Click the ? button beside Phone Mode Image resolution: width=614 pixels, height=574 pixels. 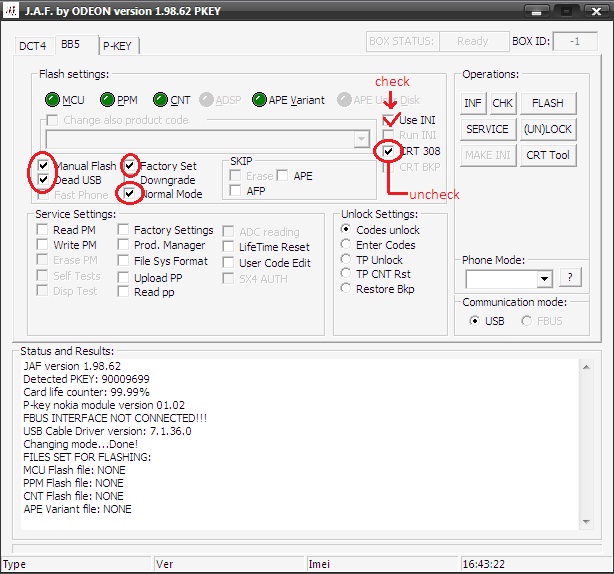click(x=570, y=277)
